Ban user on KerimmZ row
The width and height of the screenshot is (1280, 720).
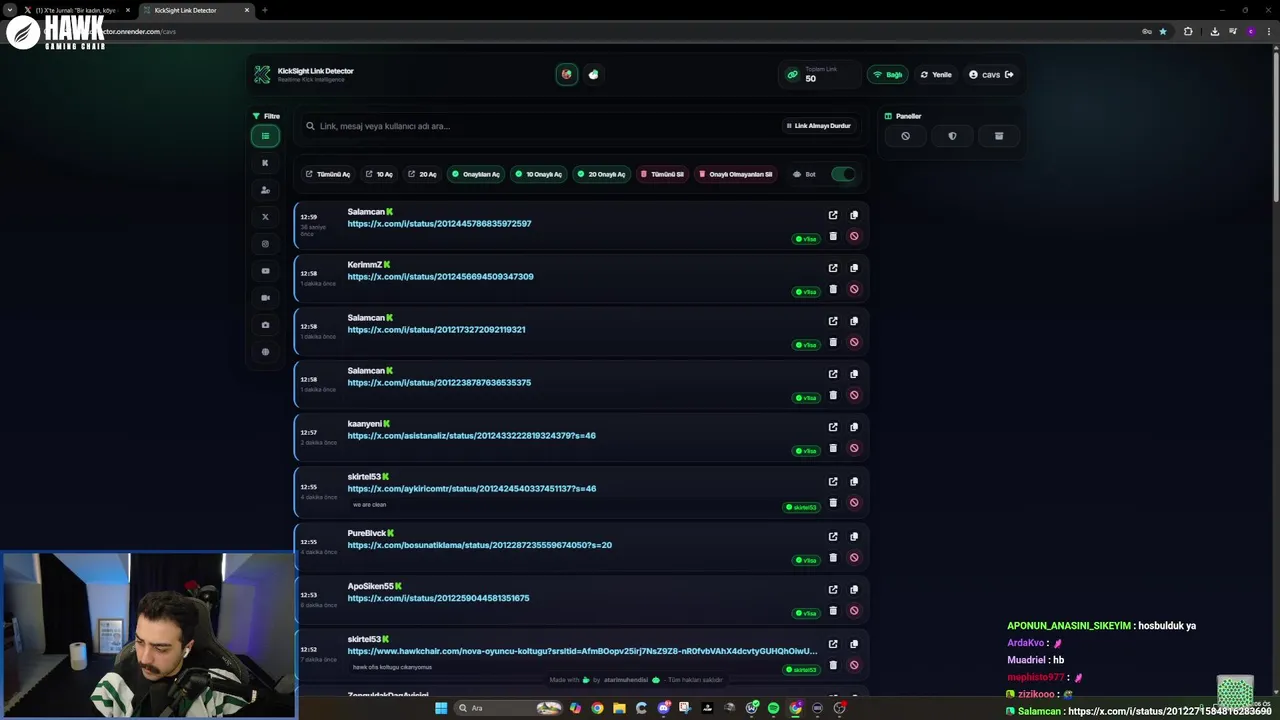click(854, 289)
